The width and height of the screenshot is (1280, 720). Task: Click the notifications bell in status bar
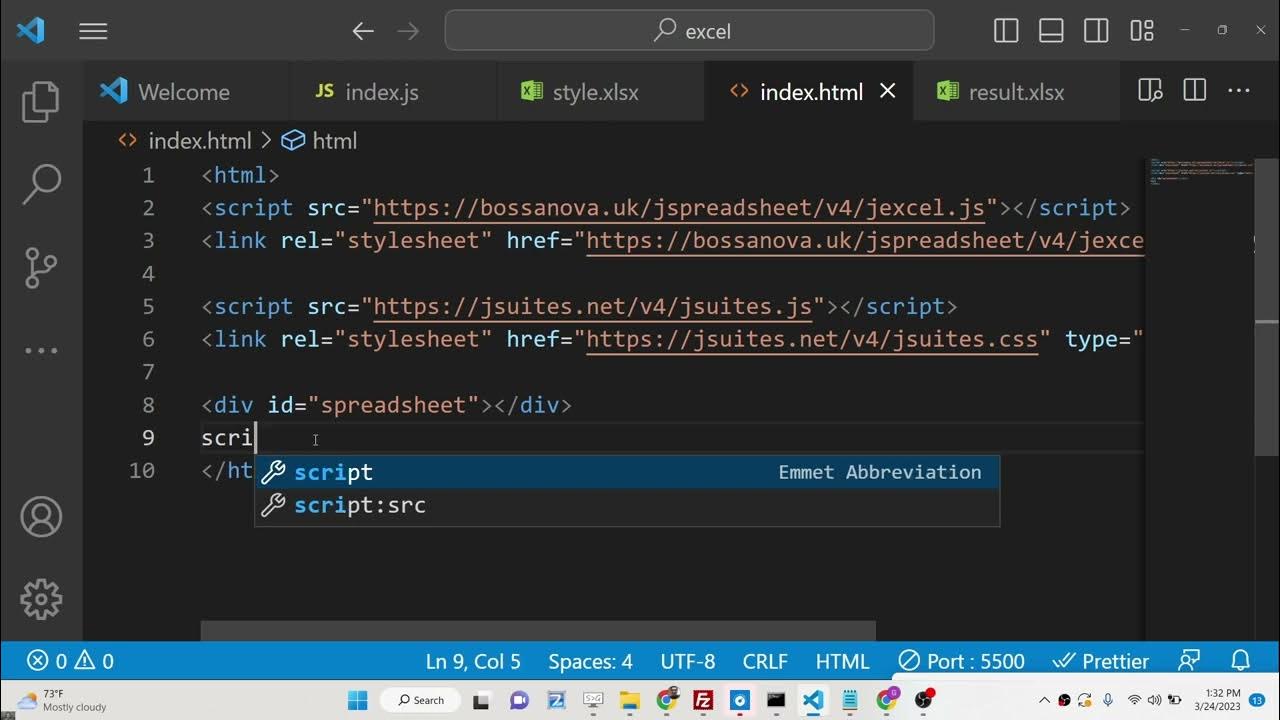[1240, 661]
